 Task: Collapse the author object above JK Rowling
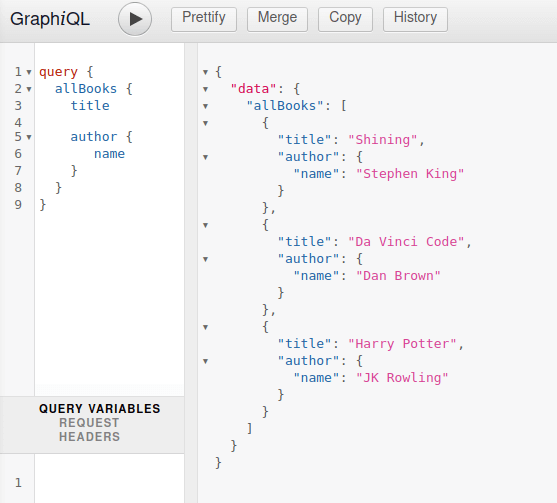click(205, 361)
